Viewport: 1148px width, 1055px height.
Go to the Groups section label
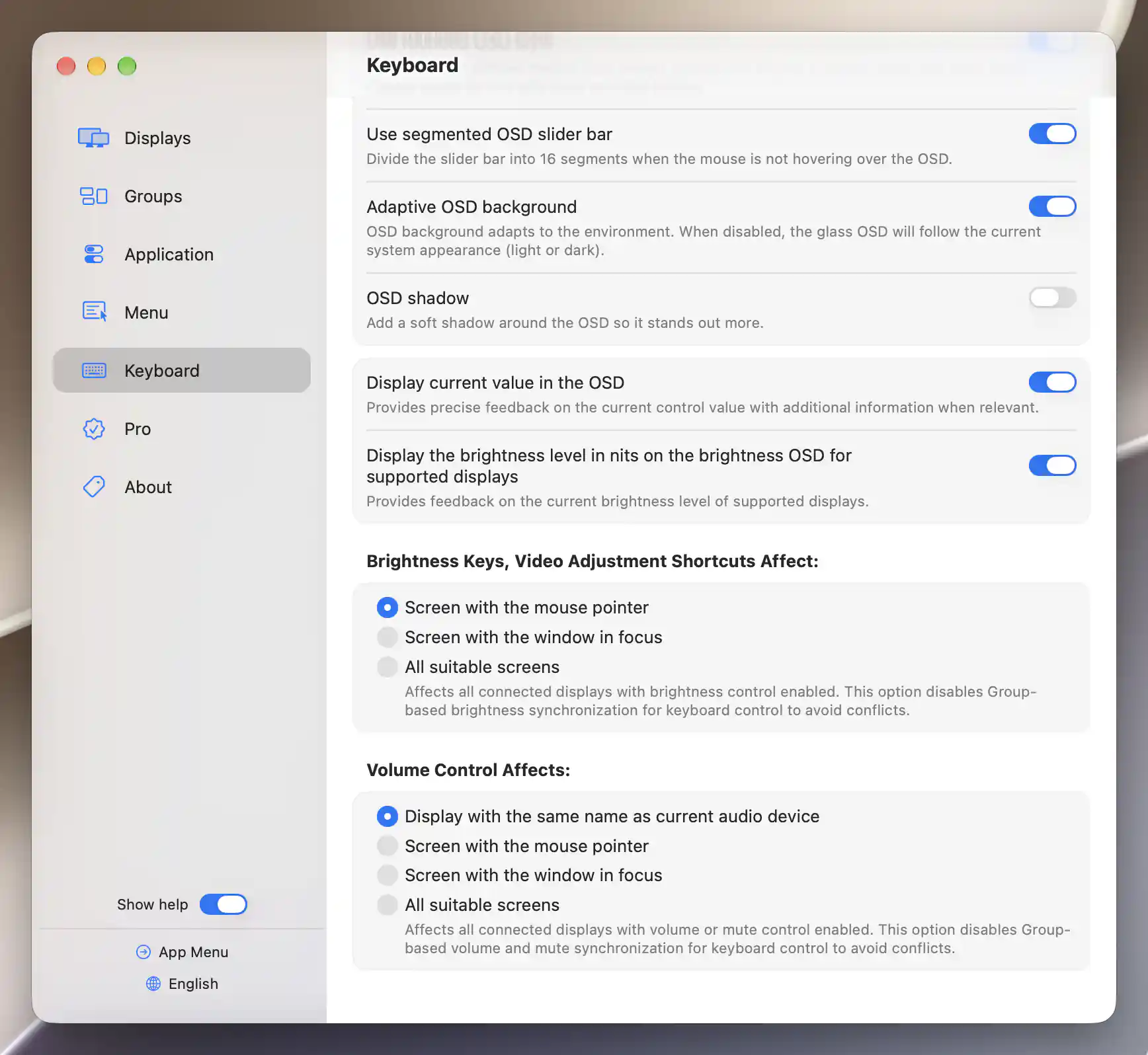[x=153, y=196]
